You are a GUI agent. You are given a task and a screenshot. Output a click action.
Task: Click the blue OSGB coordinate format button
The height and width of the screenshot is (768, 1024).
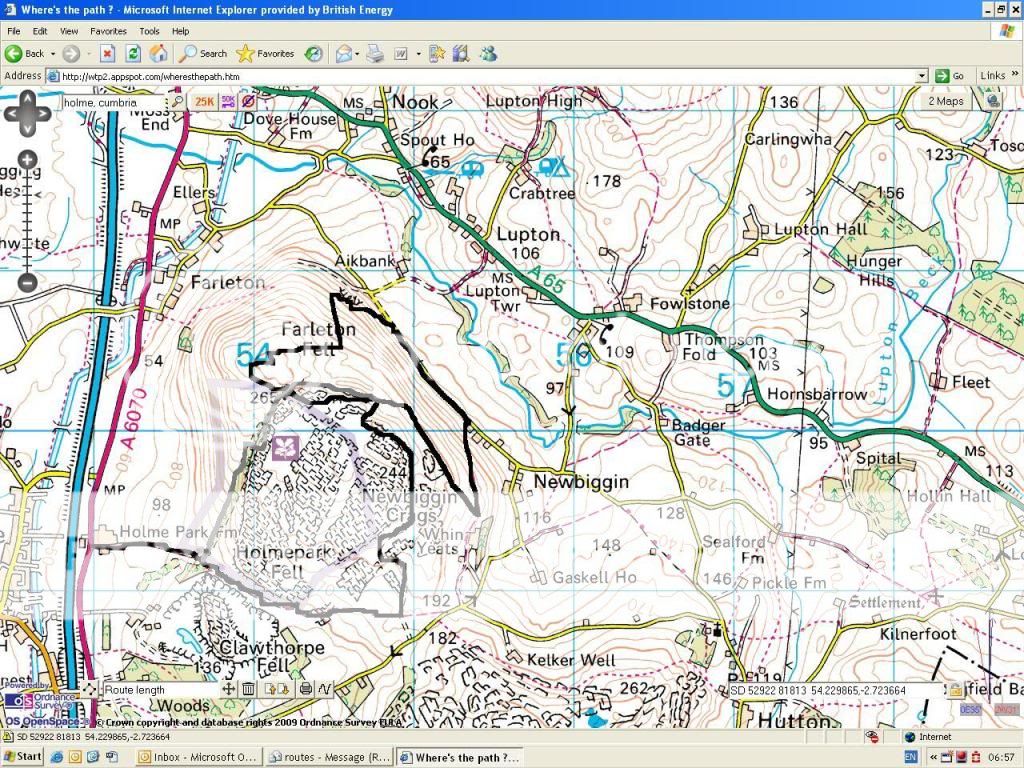[x=970, y=709]
